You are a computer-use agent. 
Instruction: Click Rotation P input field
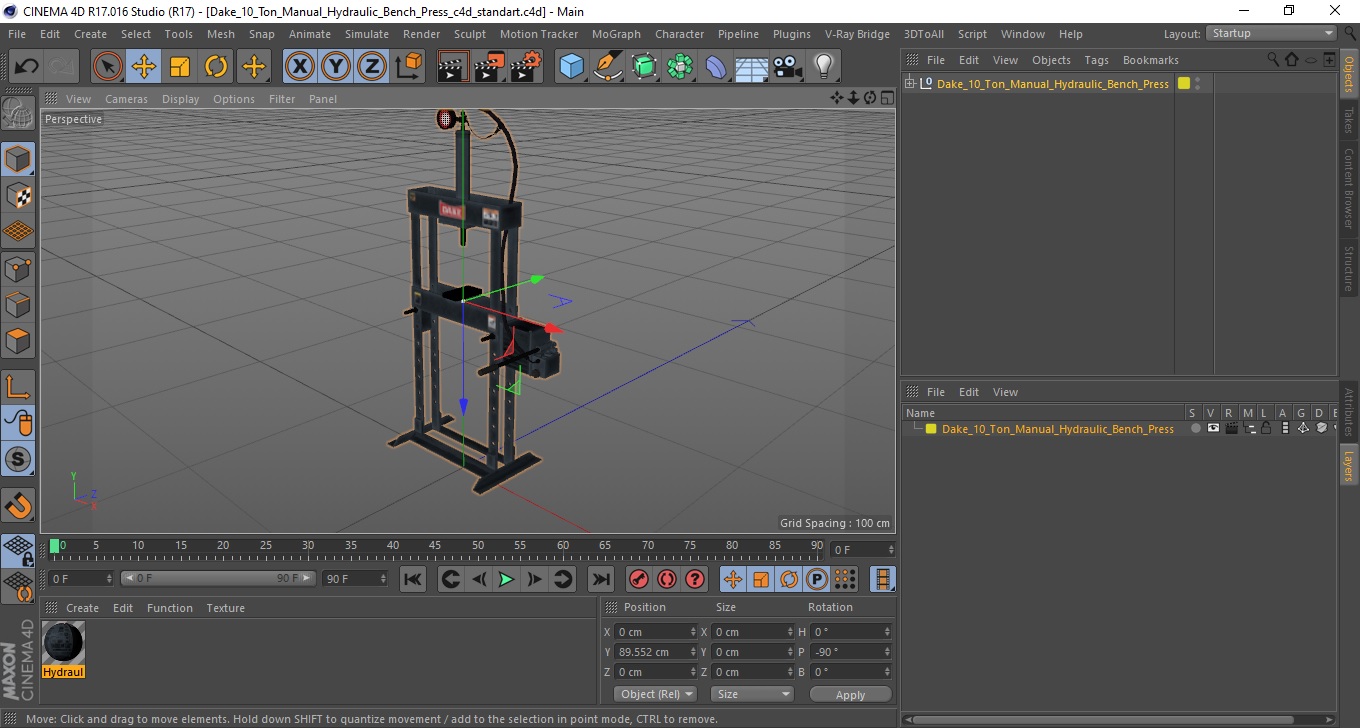point(850,652)
